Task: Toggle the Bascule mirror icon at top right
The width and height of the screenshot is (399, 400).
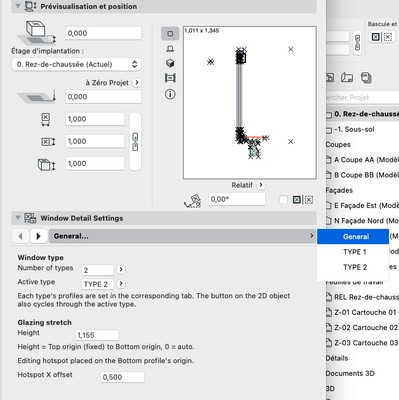Action: click(376, 37)
